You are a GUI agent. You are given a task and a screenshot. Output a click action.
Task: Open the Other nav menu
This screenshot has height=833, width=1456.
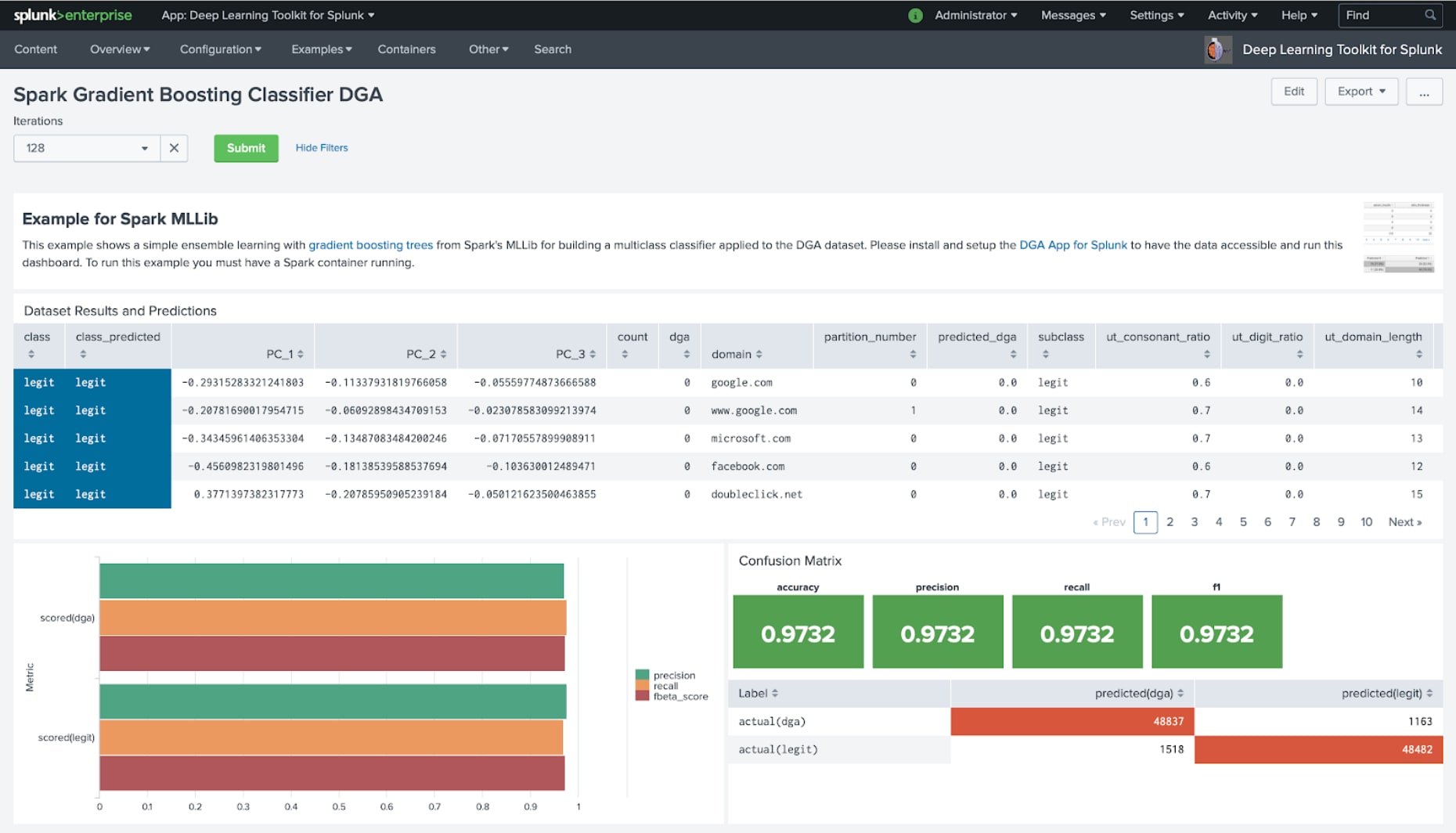coord(488,49)
